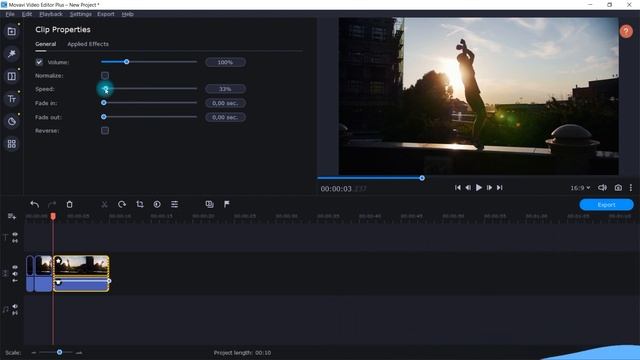The width and height of the screenshot is (640, 360).
Task: Click the Volume slider handle
Action: [x=127, y=62]
